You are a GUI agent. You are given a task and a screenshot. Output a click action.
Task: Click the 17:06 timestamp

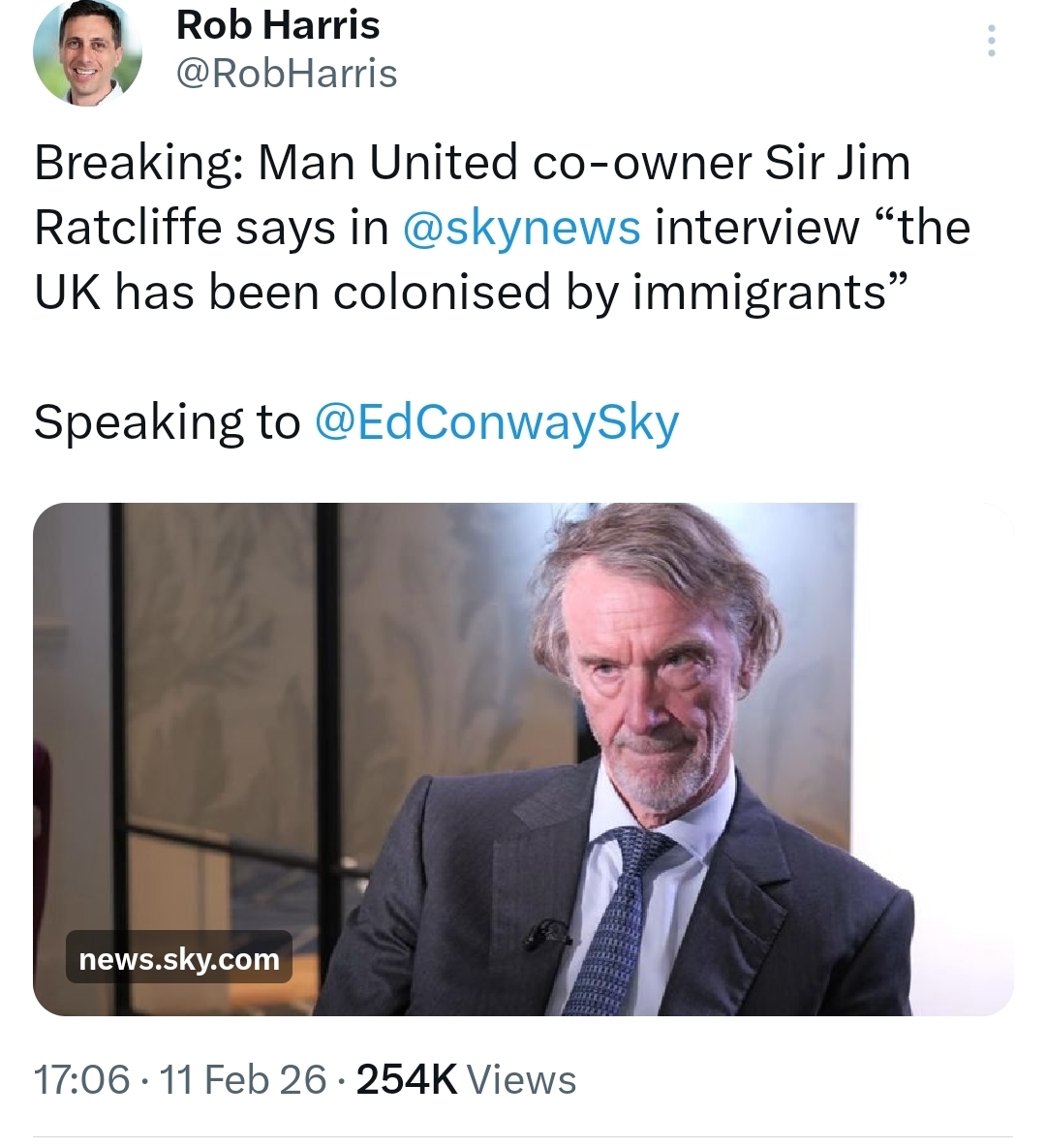point(81,1080)
